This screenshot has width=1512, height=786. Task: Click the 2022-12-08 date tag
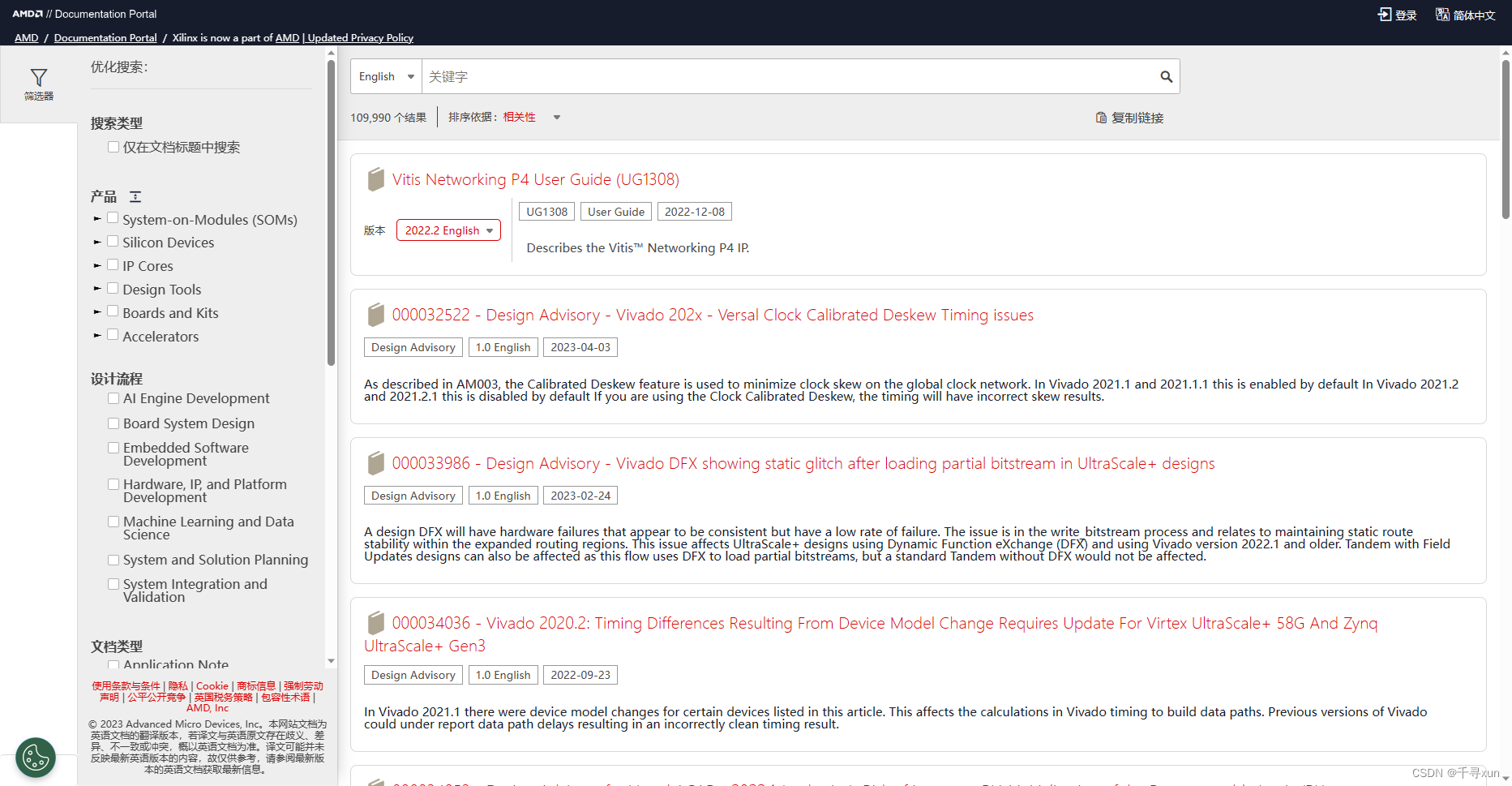click(x=695, y=212)
